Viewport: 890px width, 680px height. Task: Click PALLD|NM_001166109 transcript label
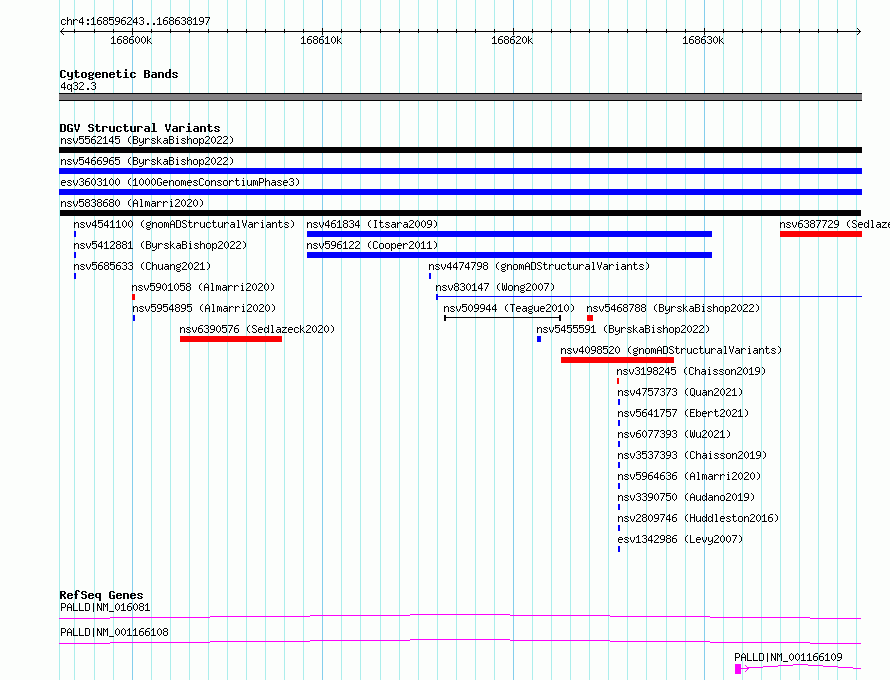coord(788,657)
